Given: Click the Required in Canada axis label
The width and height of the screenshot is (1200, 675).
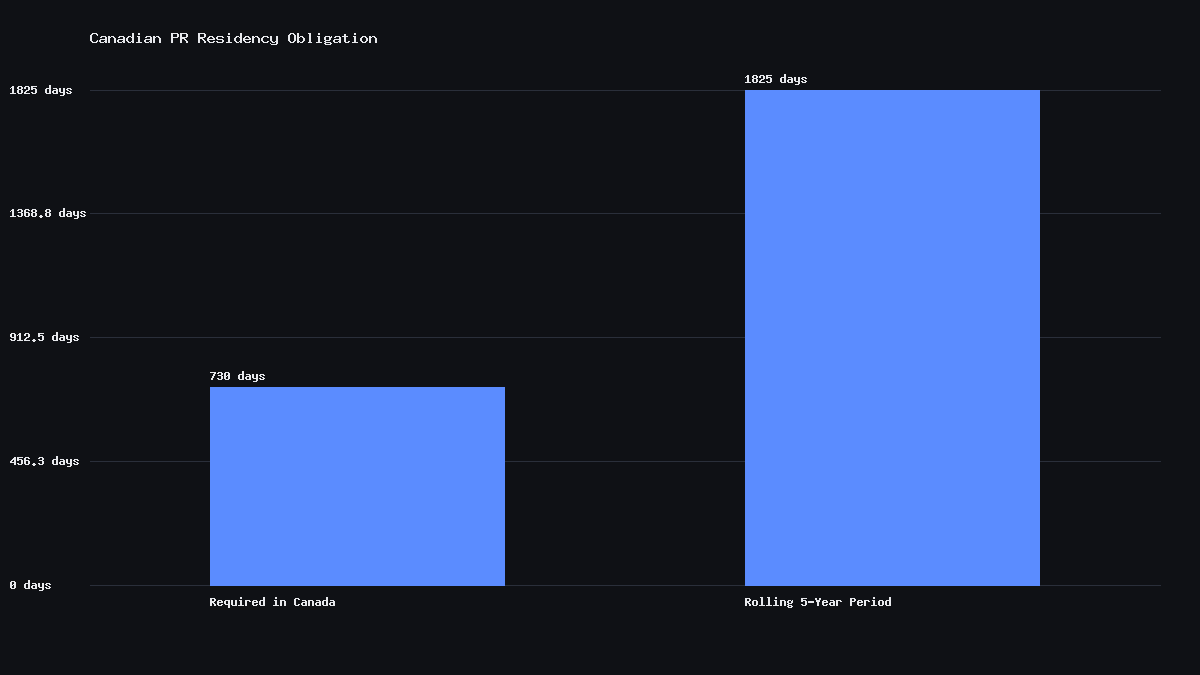Looking at the screenshot, I should 272,602.
